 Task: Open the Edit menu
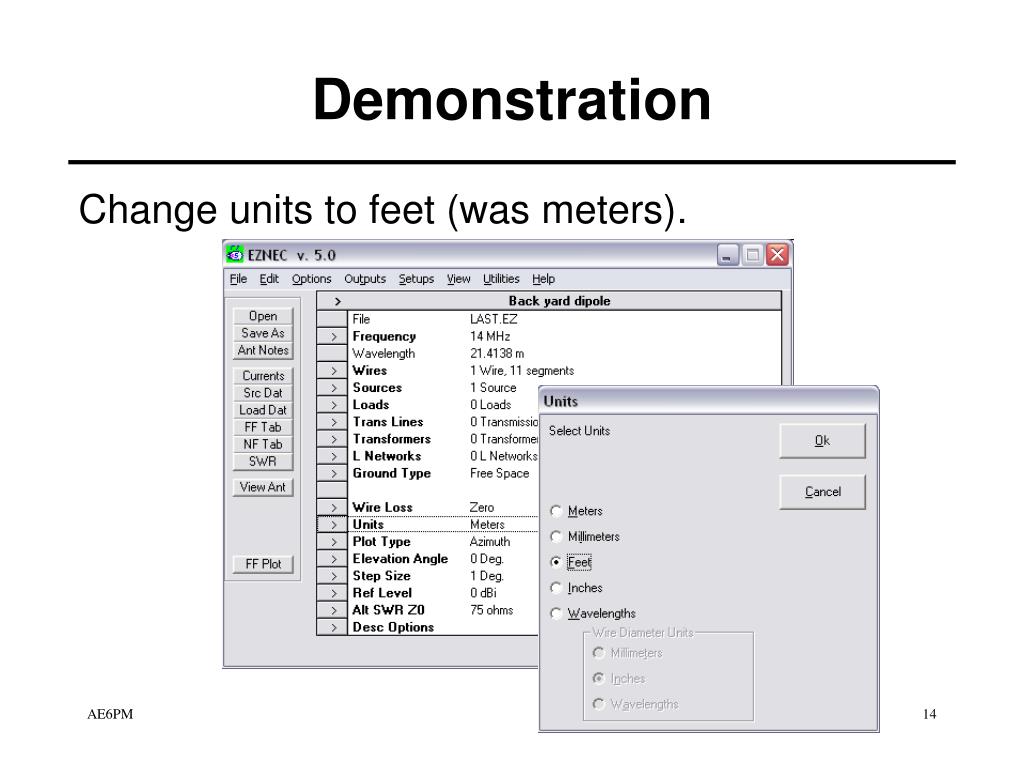pos(269,279)
